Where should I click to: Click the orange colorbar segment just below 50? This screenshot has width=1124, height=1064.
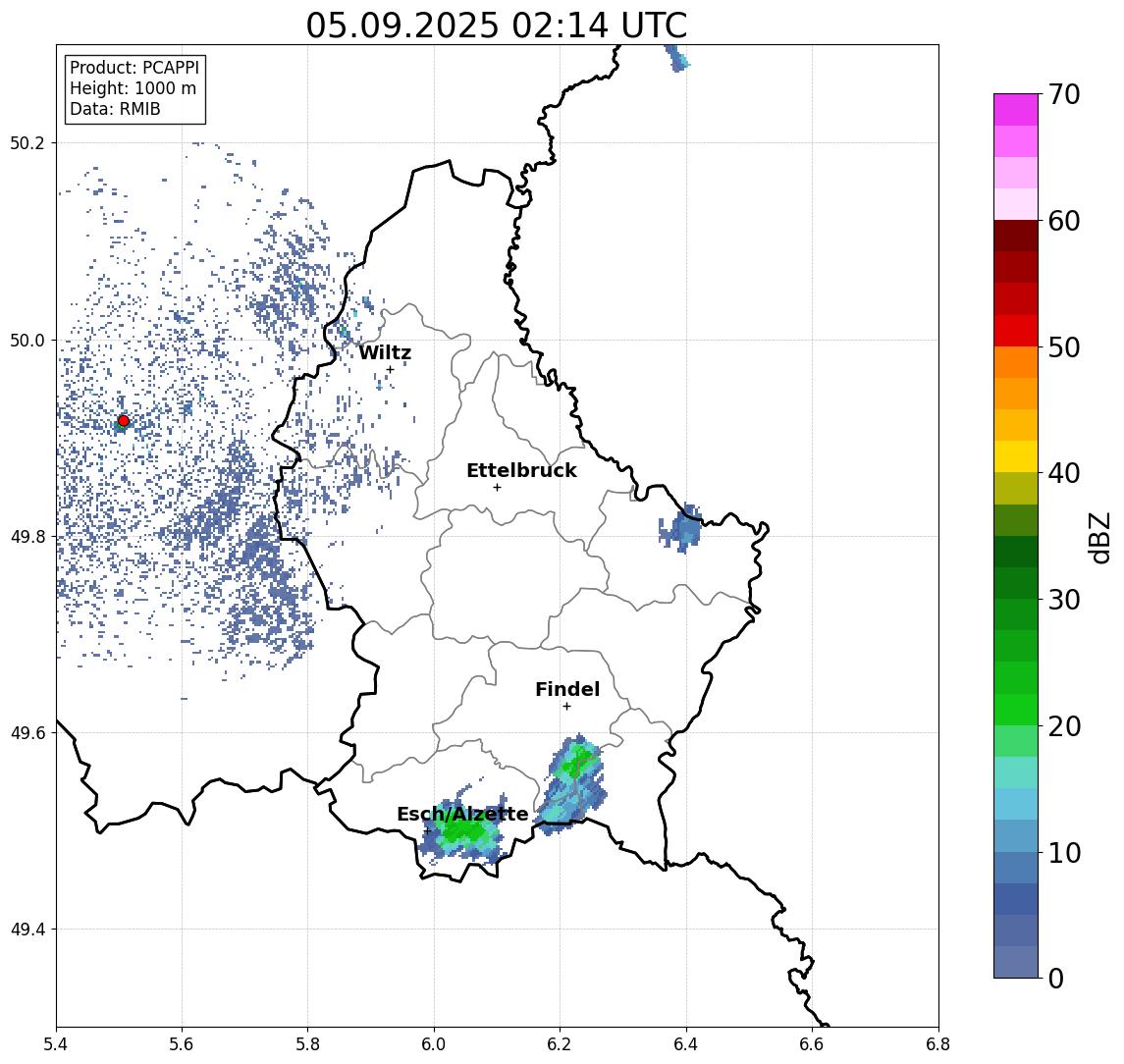pyautogui.click(x=1016, y=362)
